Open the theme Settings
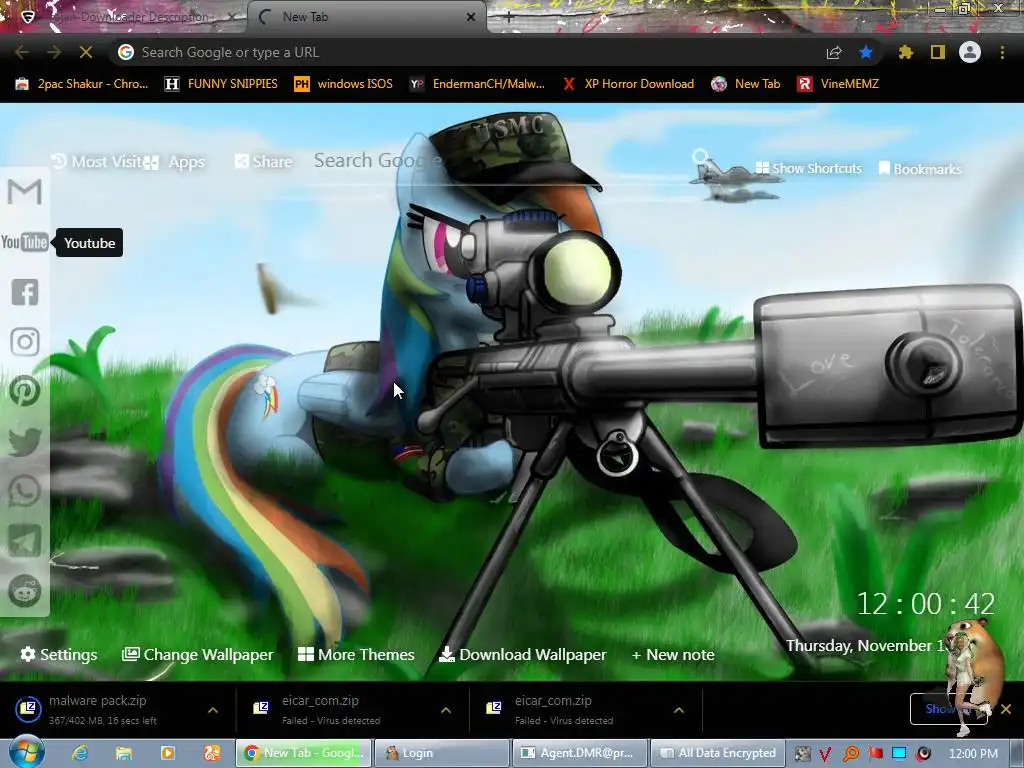The width and height of the screenshot is (1024, 768). (59, 654)
